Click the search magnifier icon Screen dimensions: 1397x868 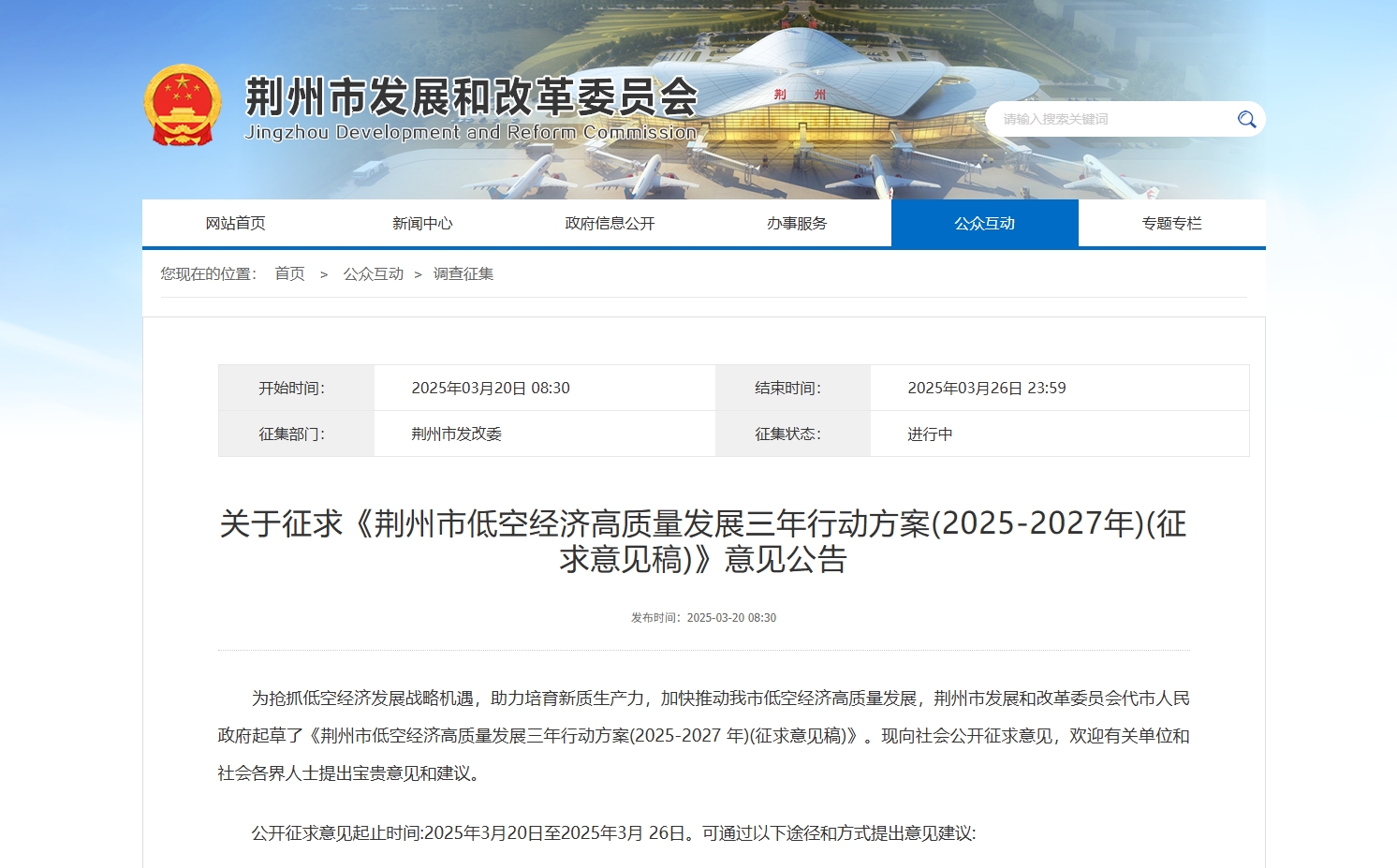tap(1246, 119)
